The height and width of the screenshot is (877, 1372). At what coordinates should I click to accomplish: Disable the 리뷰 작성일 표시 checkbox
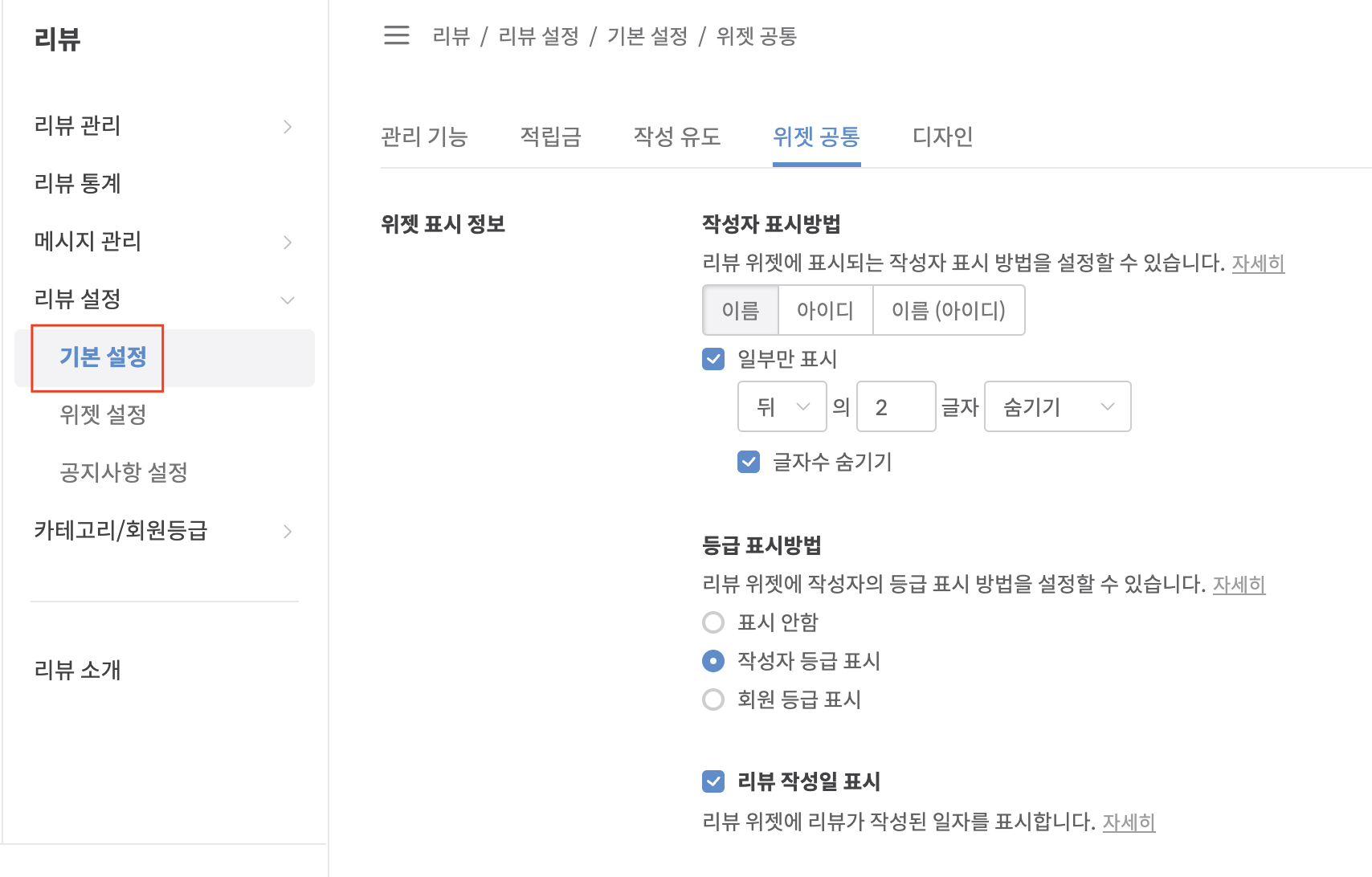713,781
